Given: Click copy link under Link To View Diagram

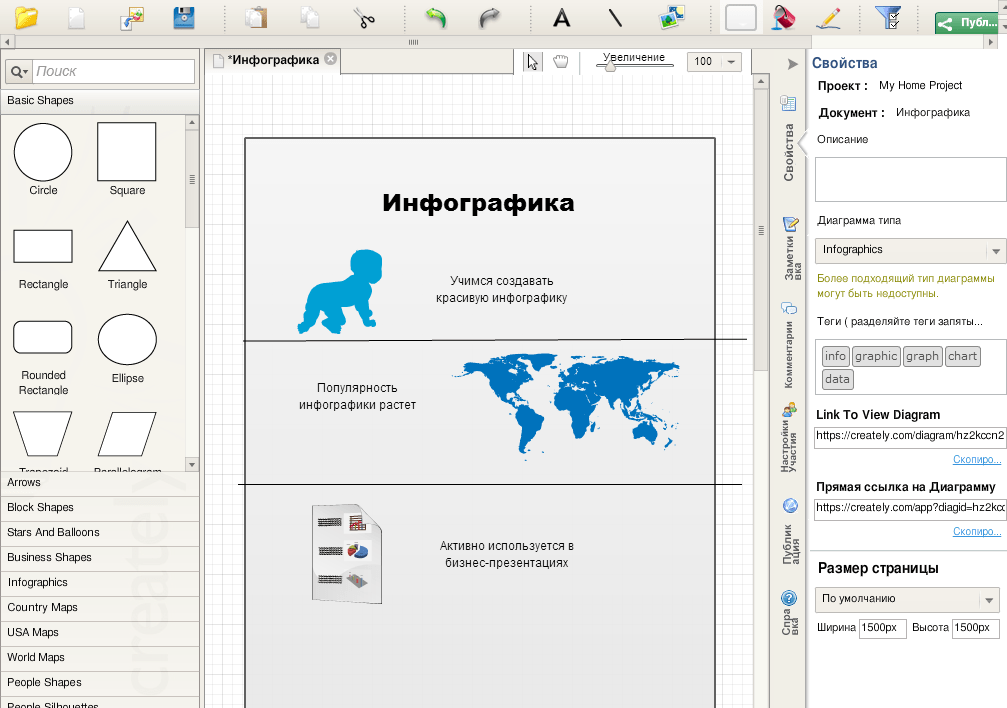Looking at the screenshot, I should pyautogui.click(x=977, y=459).
